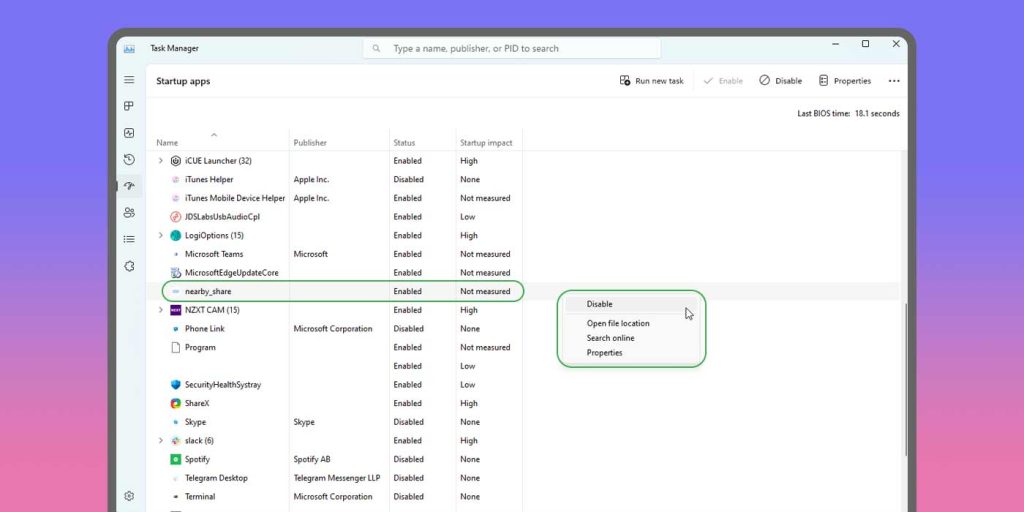Open the Processes page icon in sidebar
The width and height of the screenshot is (1024, 512).
129,106
